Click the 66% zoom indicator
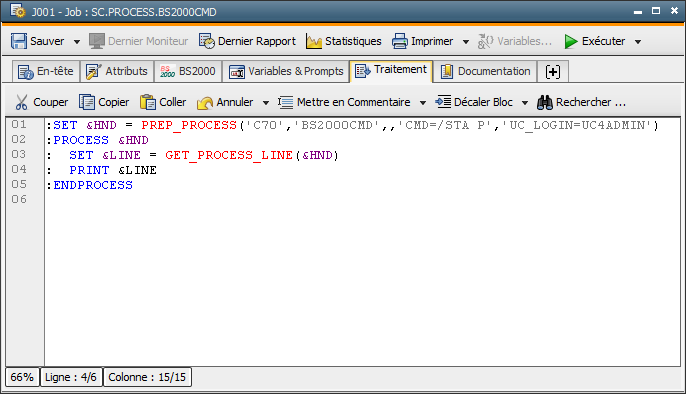 click(22, 377)
